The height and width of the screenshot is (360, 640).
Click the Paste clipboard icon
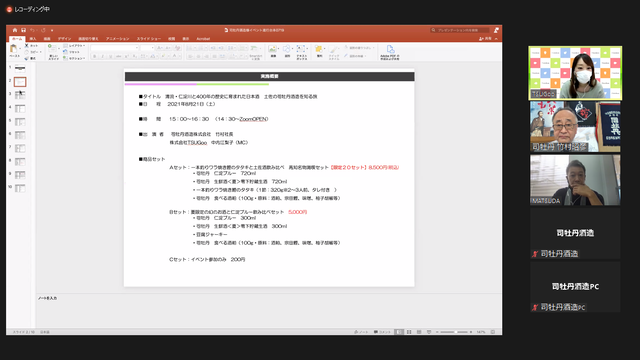tap(13, 49)
